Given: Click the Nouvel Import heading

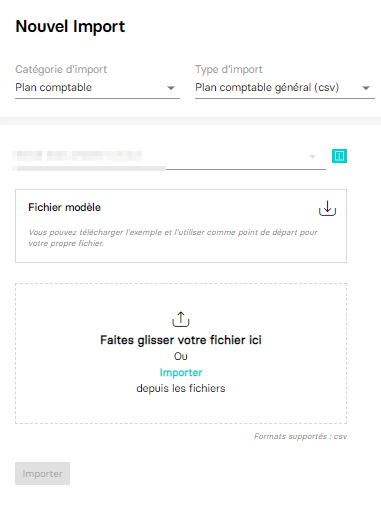Looking at the screenshot, I should [70, 27].
